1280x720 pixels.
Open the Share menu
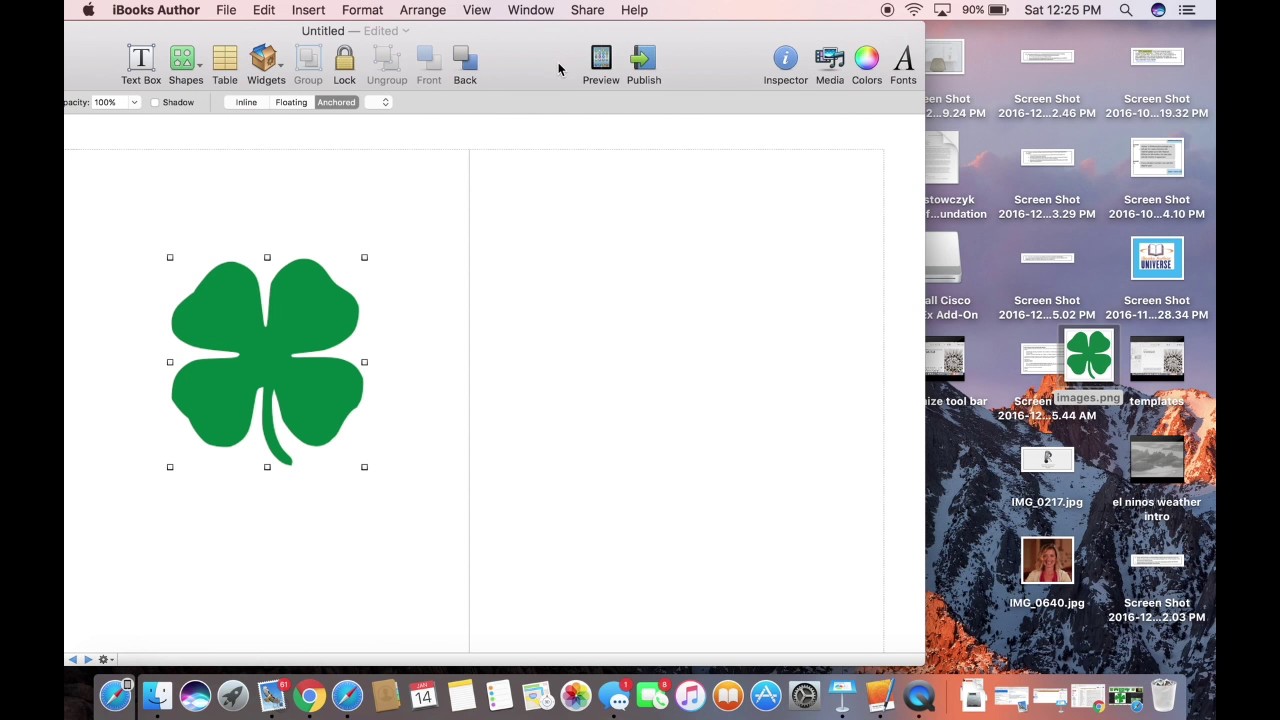(587, 10)
